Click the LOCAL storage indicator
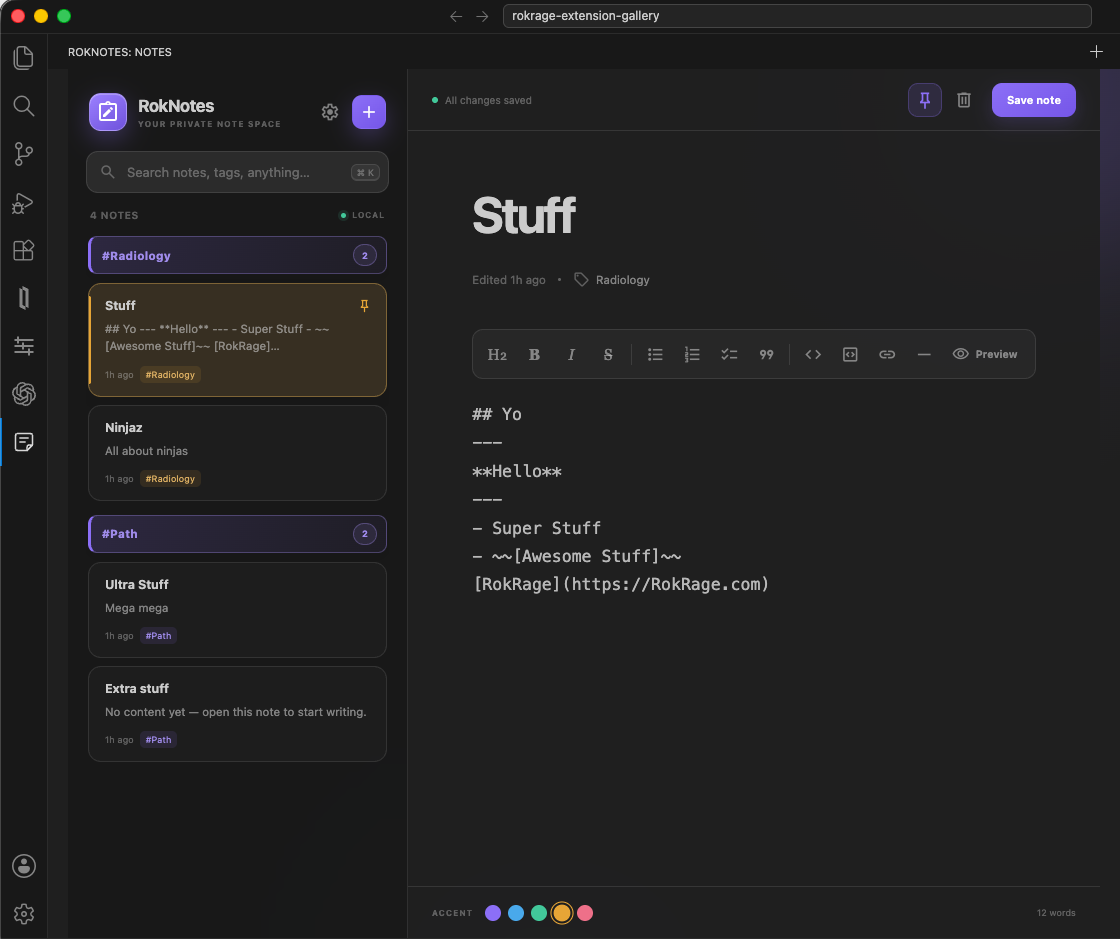 [x=361, y=215]
